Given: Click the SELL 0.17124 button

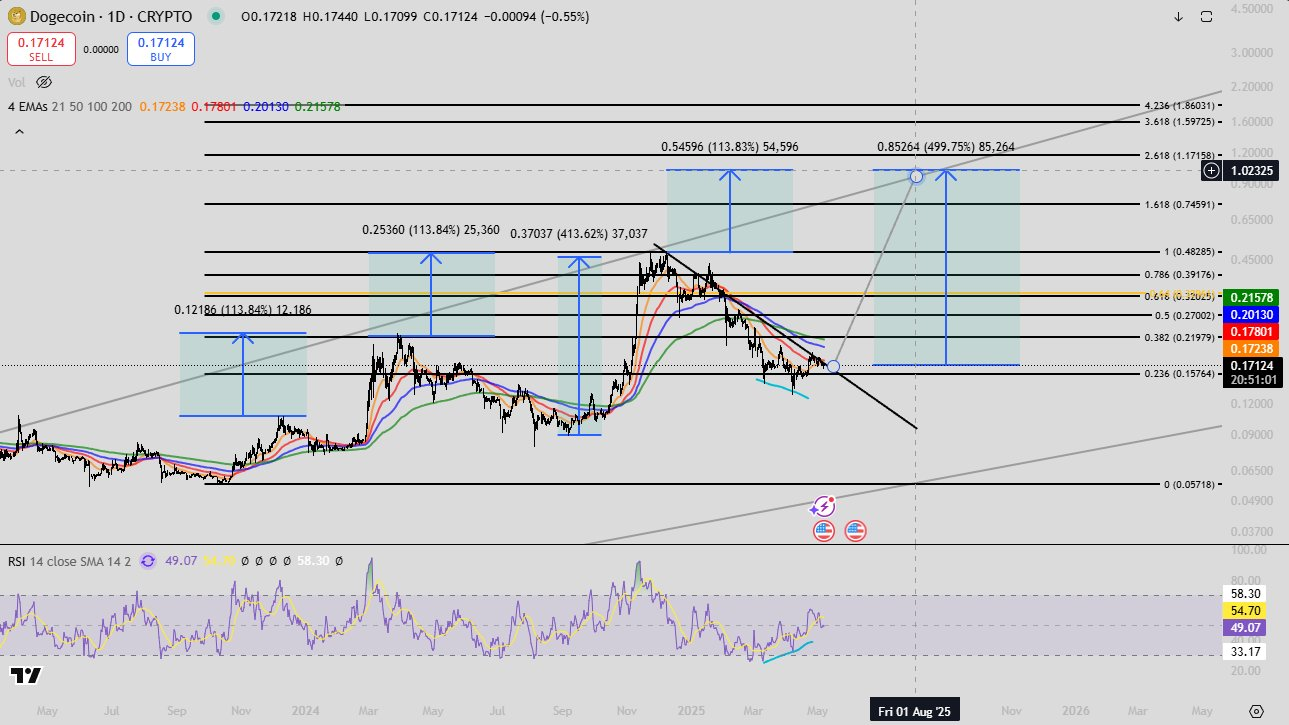Looking at the screenshot, I should point(40,49).
